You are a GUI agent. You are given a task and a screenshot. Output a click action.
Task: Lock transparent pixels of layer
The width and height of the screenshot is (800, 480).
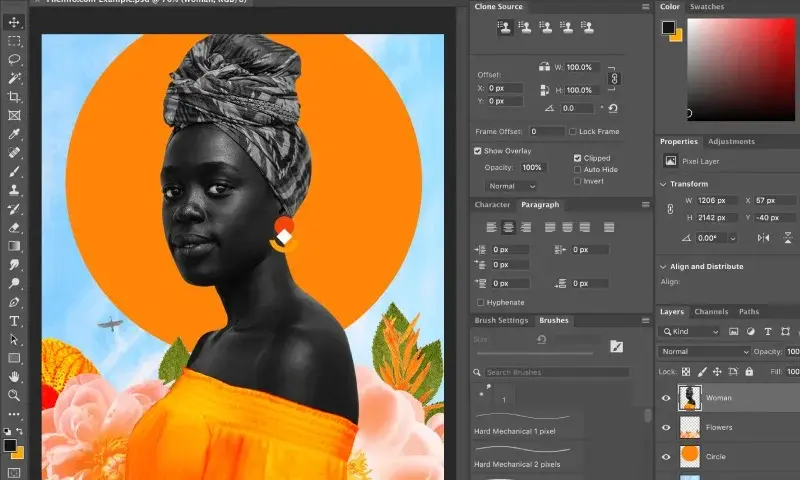(686, 372)
